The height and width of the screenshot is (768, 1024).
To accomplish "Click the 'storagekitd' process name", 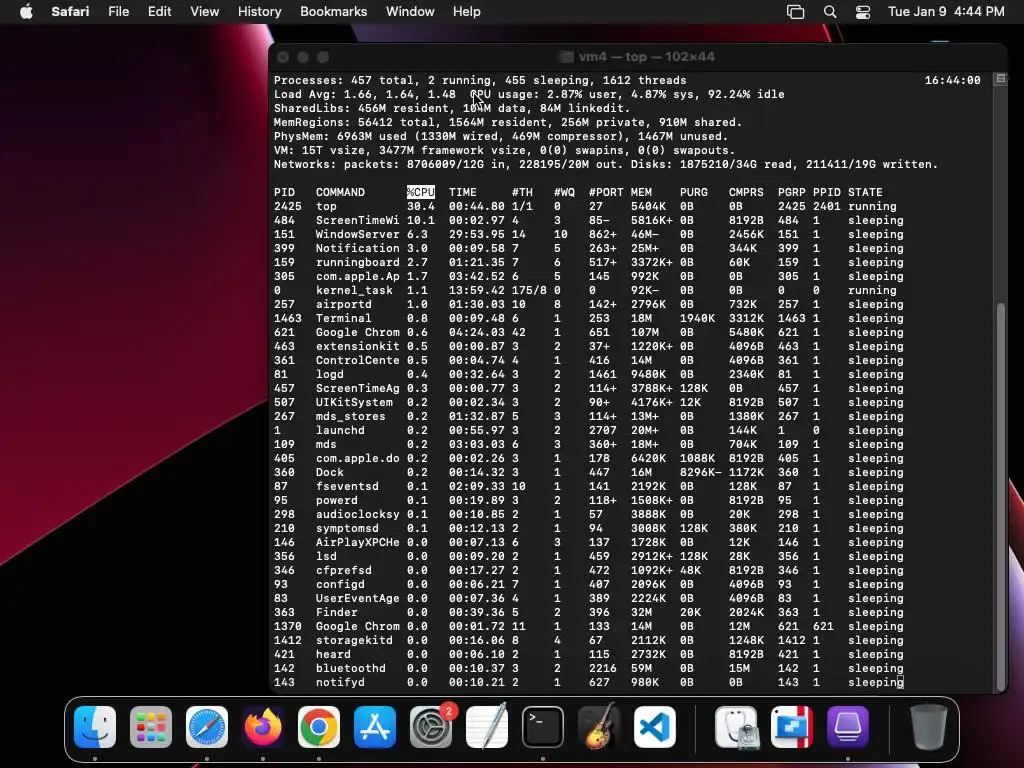I will point(354,640).
